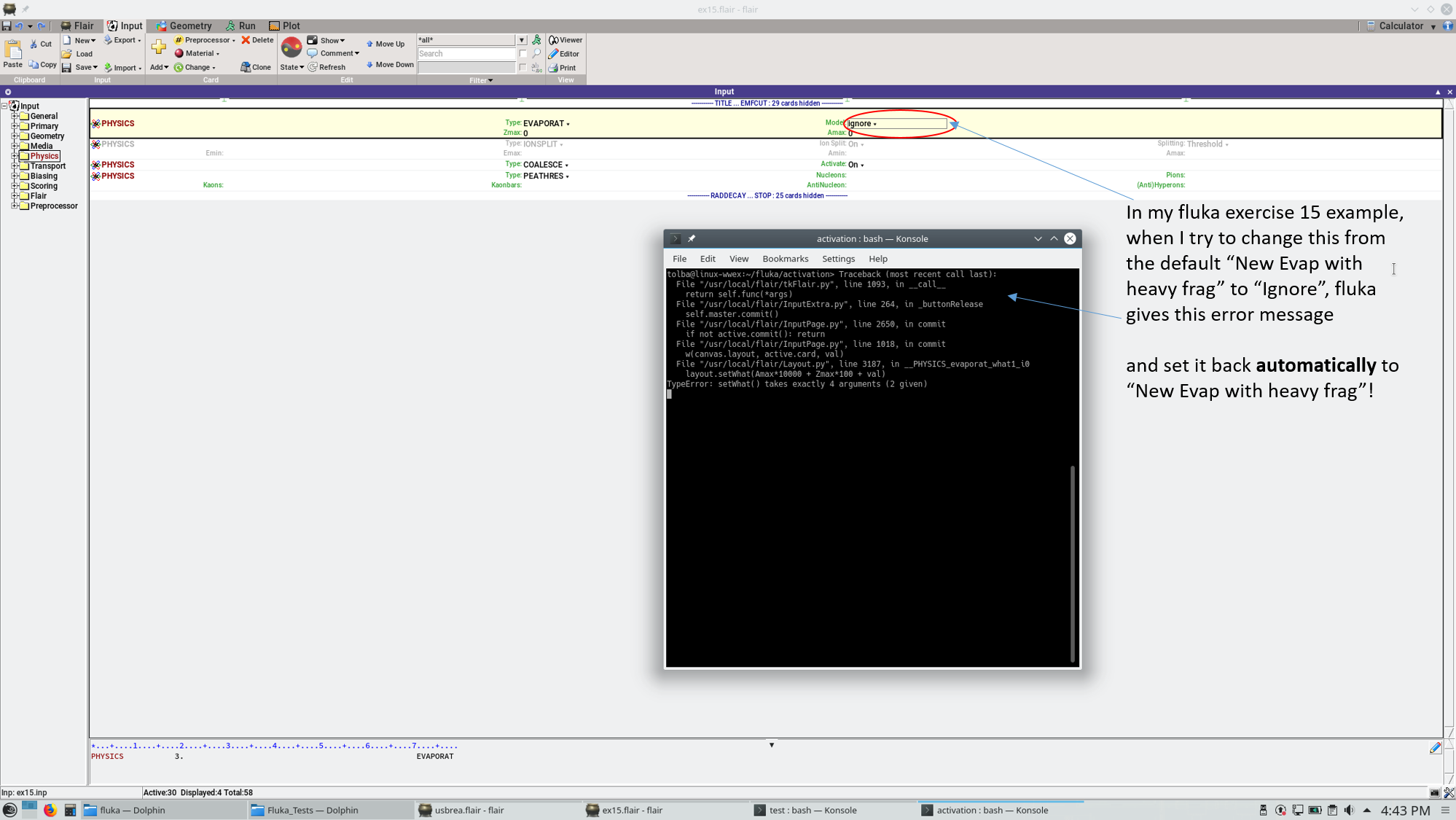Toggle the IONSPLIT PHYSICS card active marker
This screenshot has height=820, width=1456.
(x=95, y=144)
